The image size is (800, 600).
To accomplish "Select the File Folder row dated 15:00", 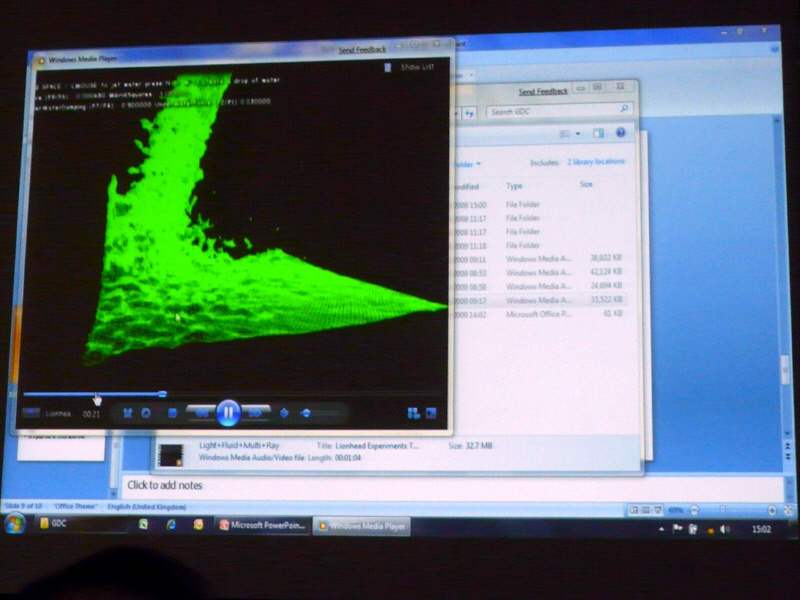I will [x=538, y=205].
